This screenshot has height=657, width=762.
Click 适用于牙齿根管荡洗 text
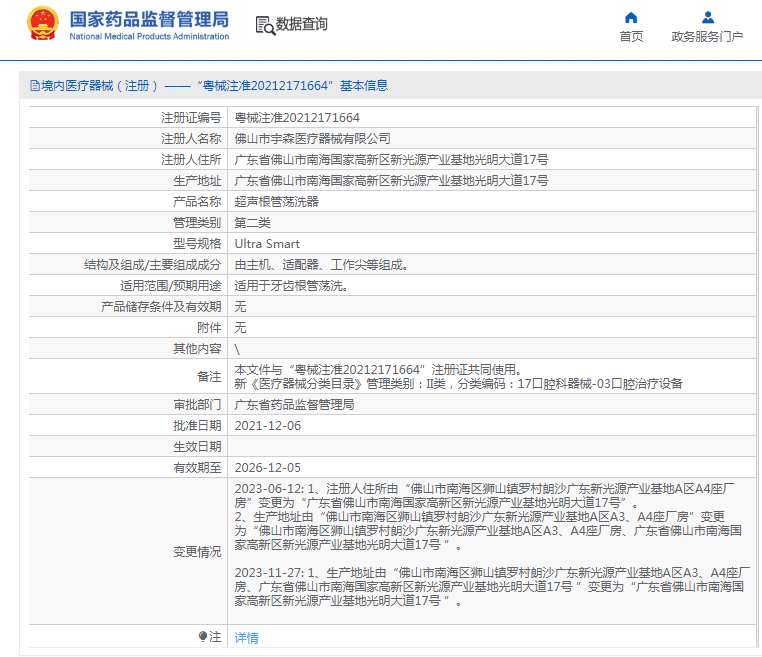pos(291,285)
